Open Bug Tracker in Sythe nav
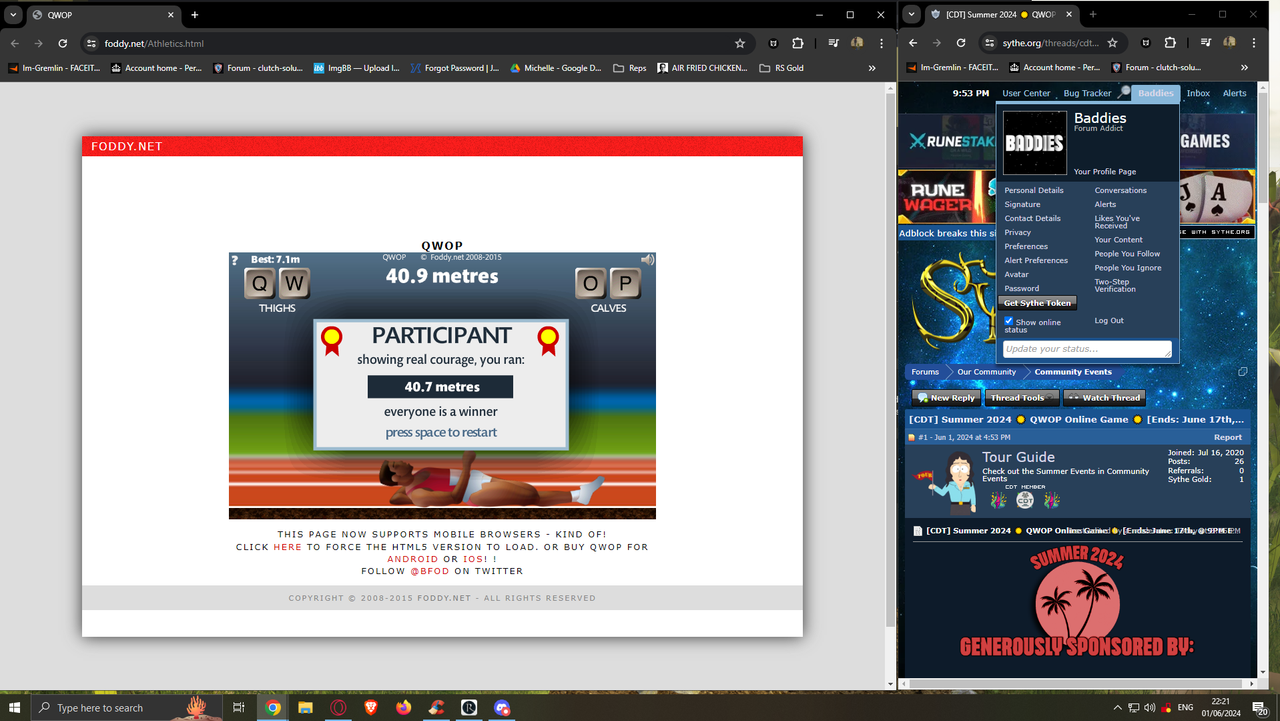This screenshot has height=721, width=1280. [1087, 93]
